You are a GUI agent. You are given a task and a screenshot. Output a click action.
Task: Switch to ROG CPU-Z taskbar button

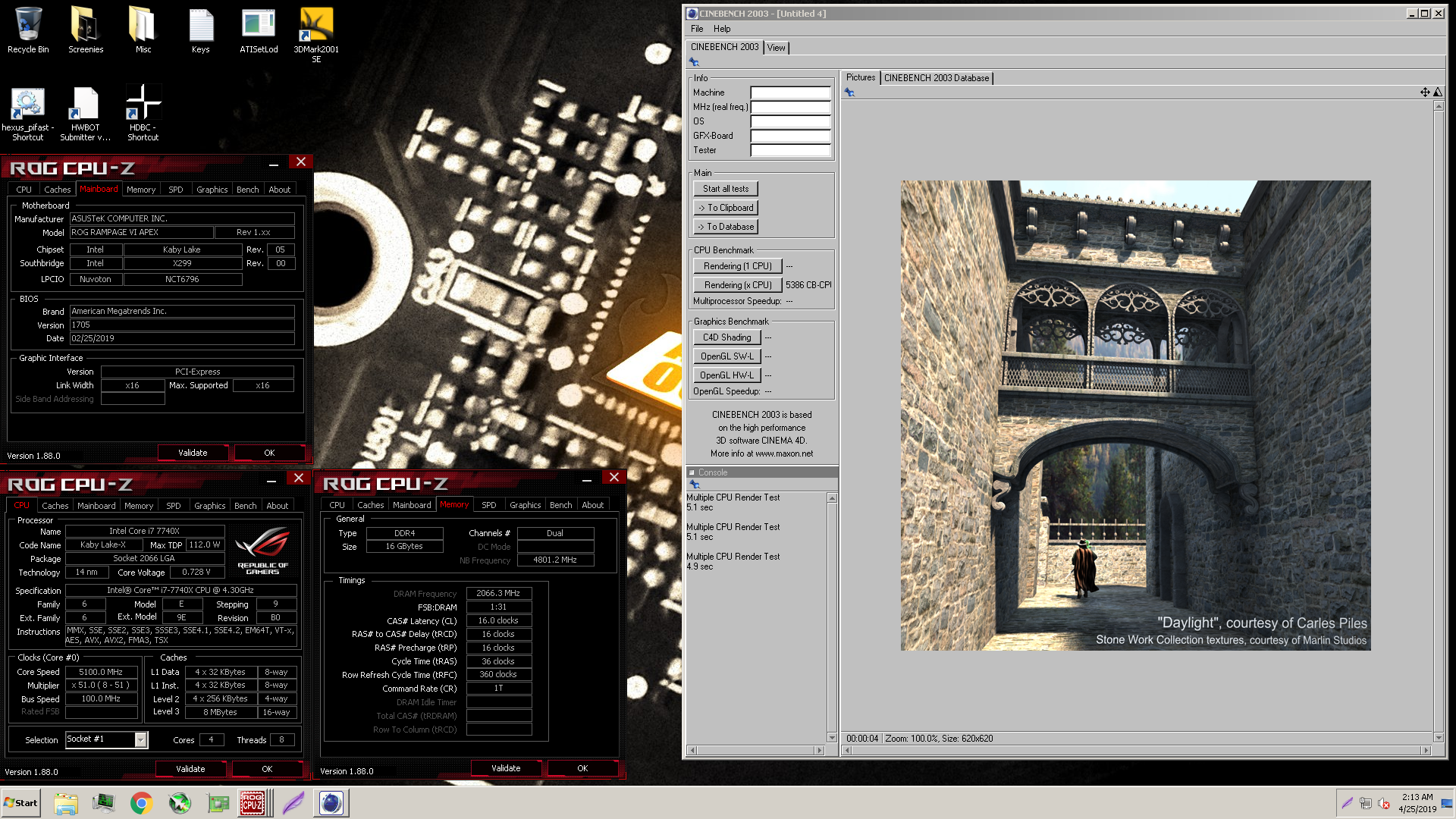tap(253, 803)
